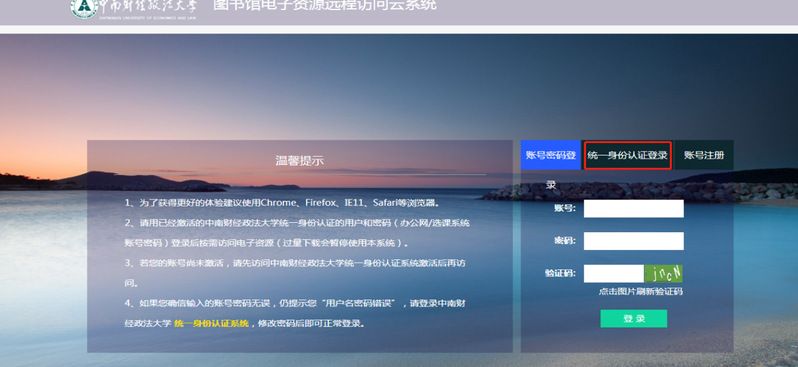Focus the 密码 input field
Viewport: 798px width, 367px height.
click(634, 241)
